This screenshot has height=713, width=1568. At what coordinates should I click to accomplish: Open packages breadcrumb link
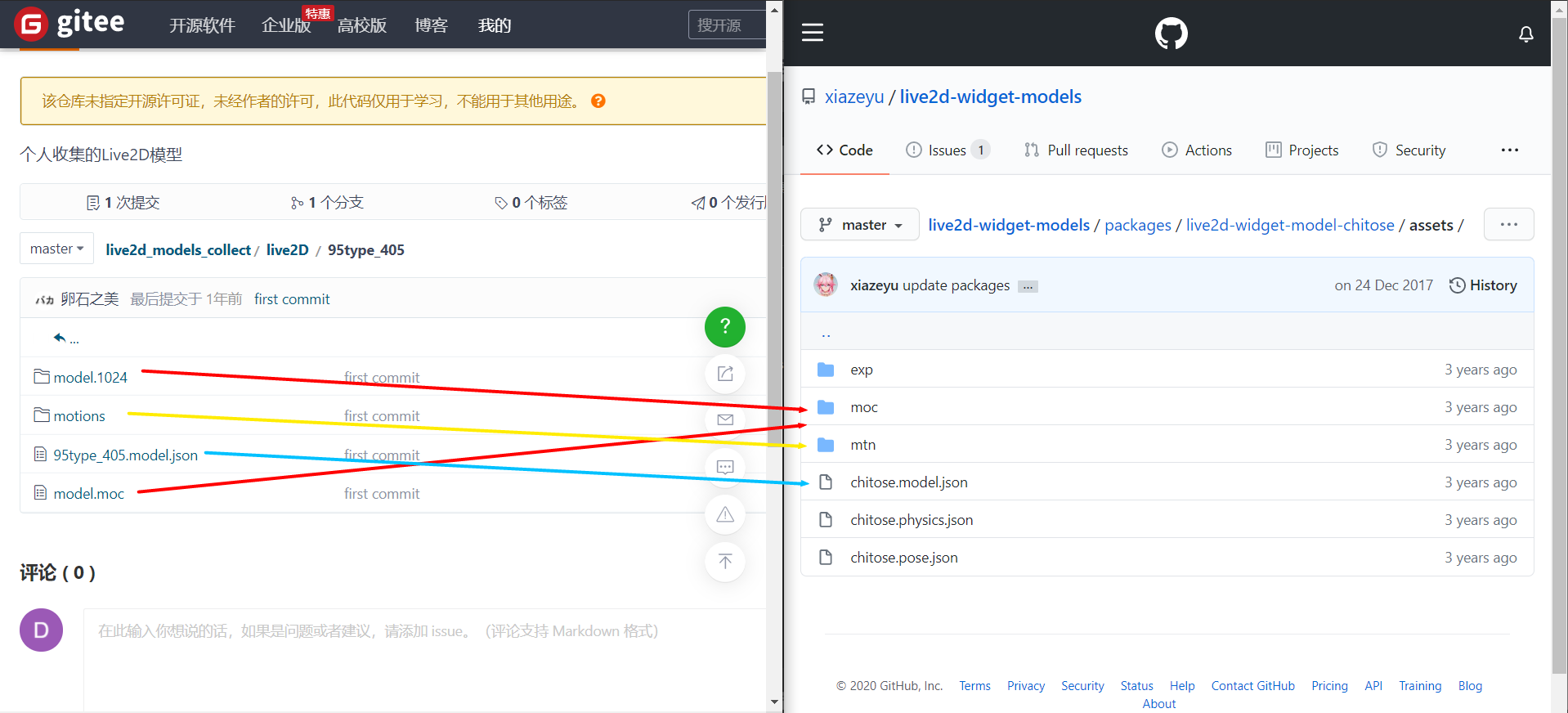pos(1138,225)
